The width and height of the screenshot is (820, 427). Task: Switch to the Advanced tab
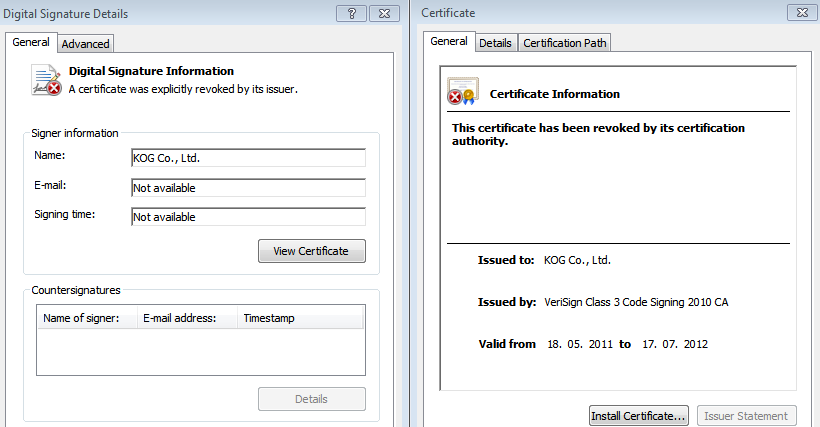click(x=85, y=44)
